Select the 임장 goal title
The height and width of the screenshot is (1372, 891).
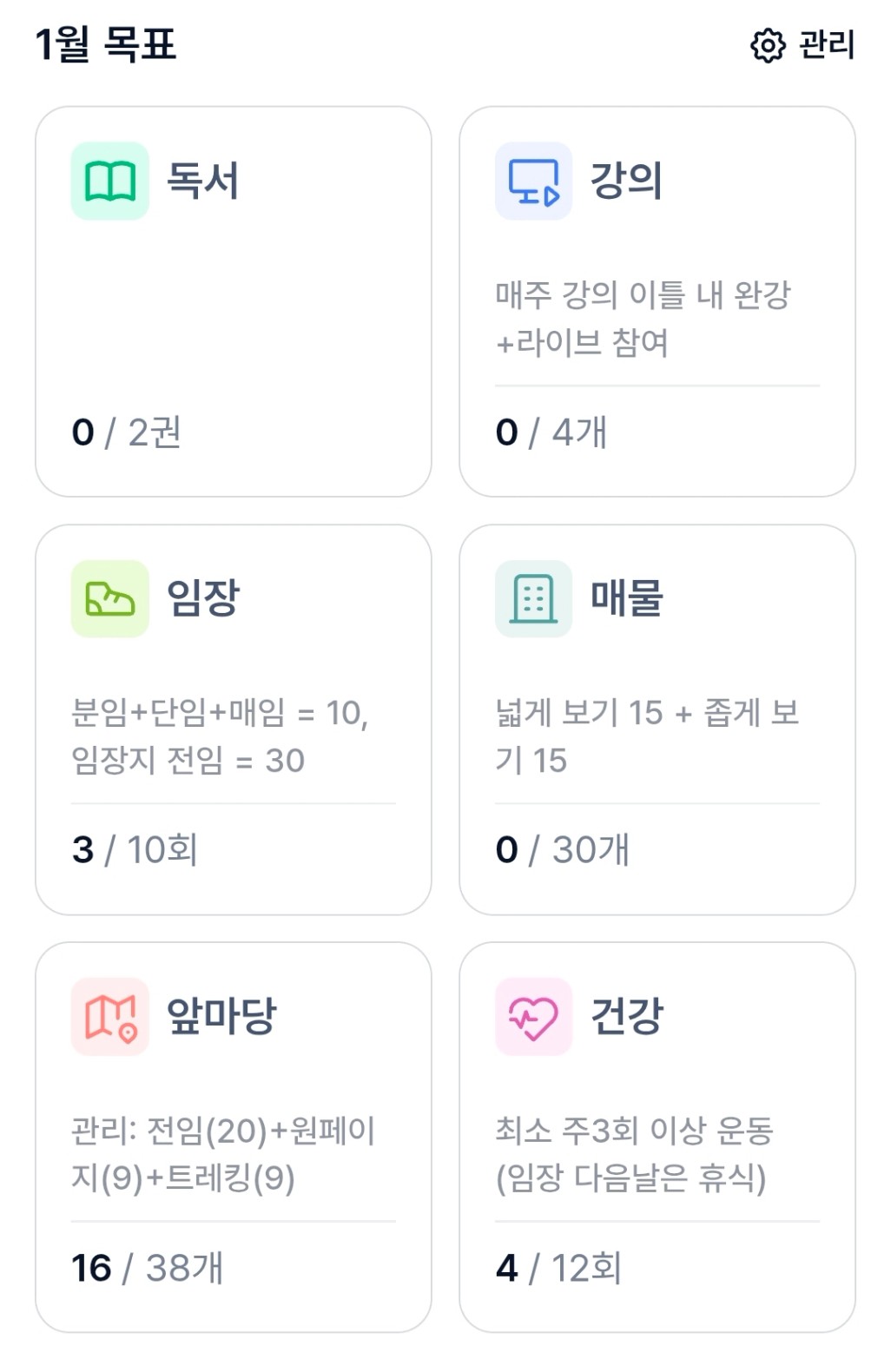(x=202, y=598)
